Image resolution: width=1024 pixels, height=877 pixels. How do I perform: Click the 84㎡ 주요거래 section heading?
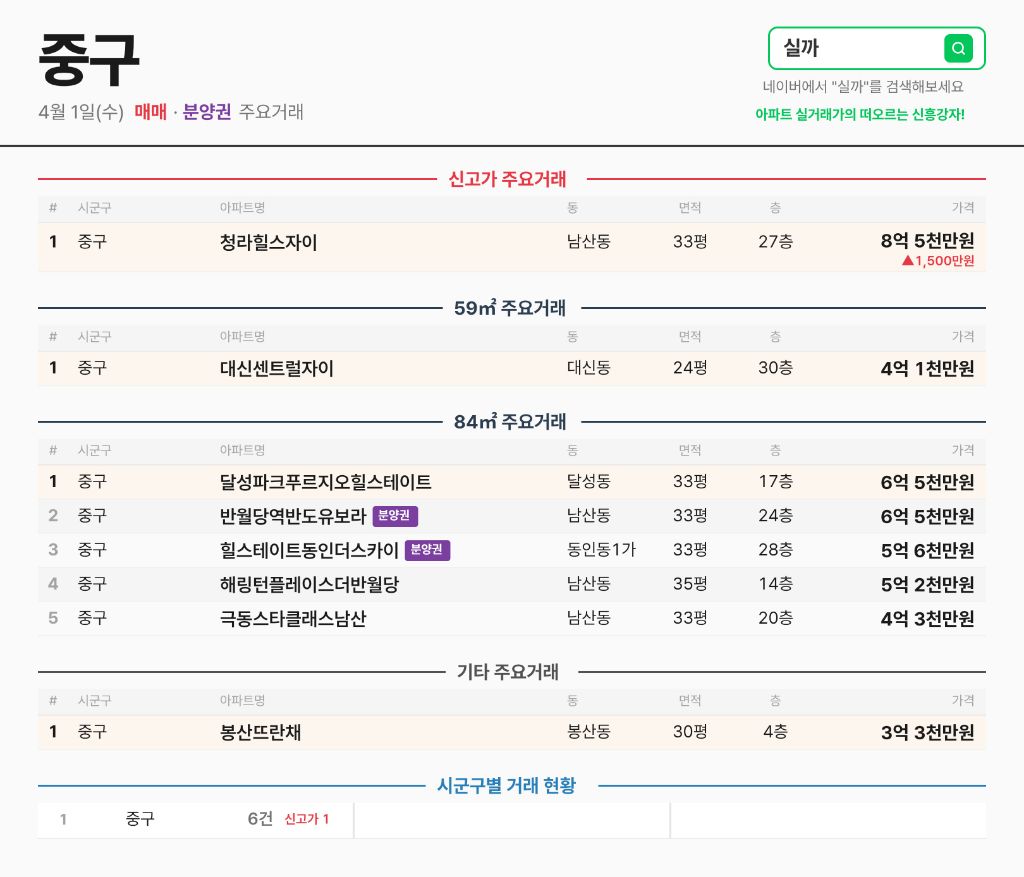[x=509, y=422]
